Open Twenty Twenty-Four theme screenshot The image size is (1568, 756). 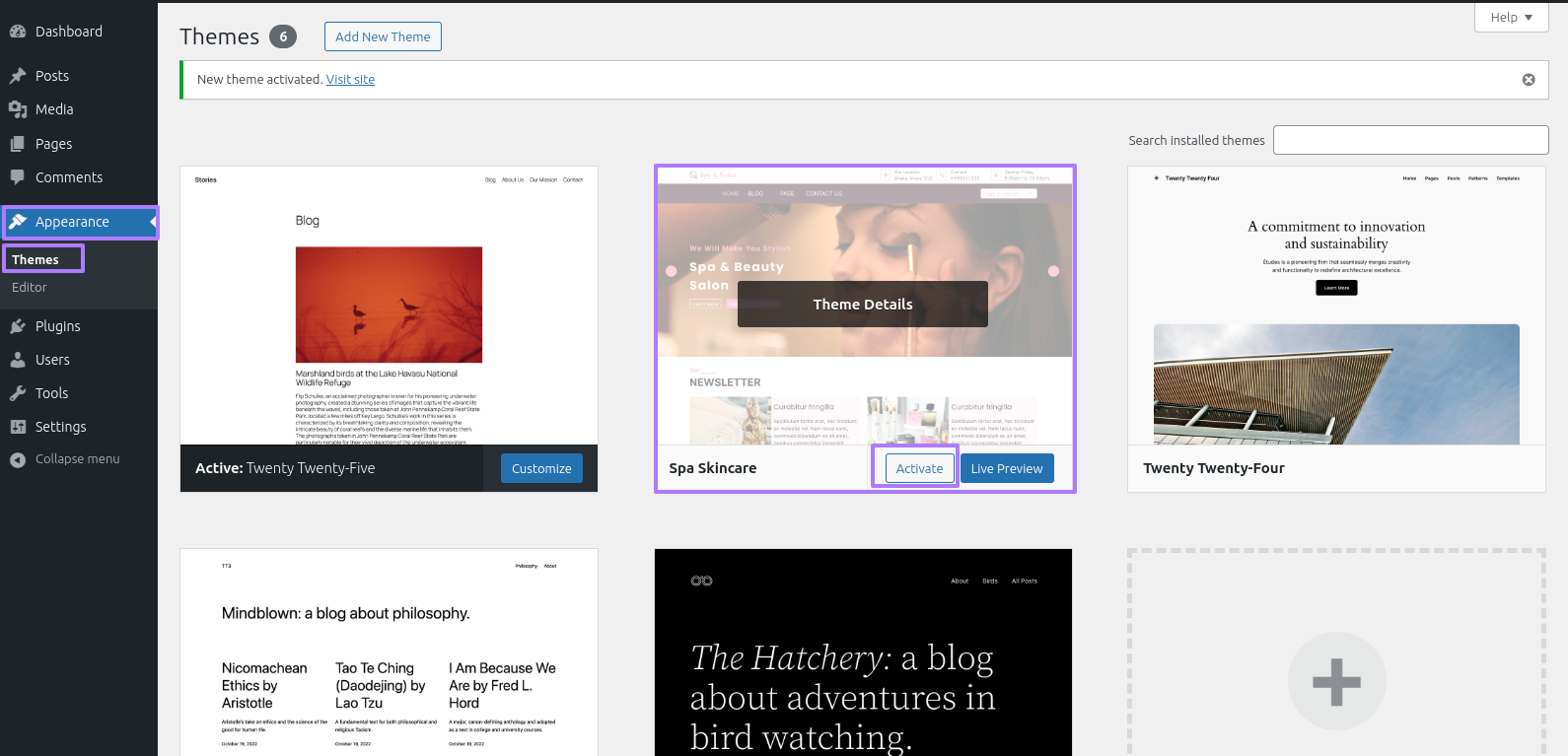[x=1336, y=306]
